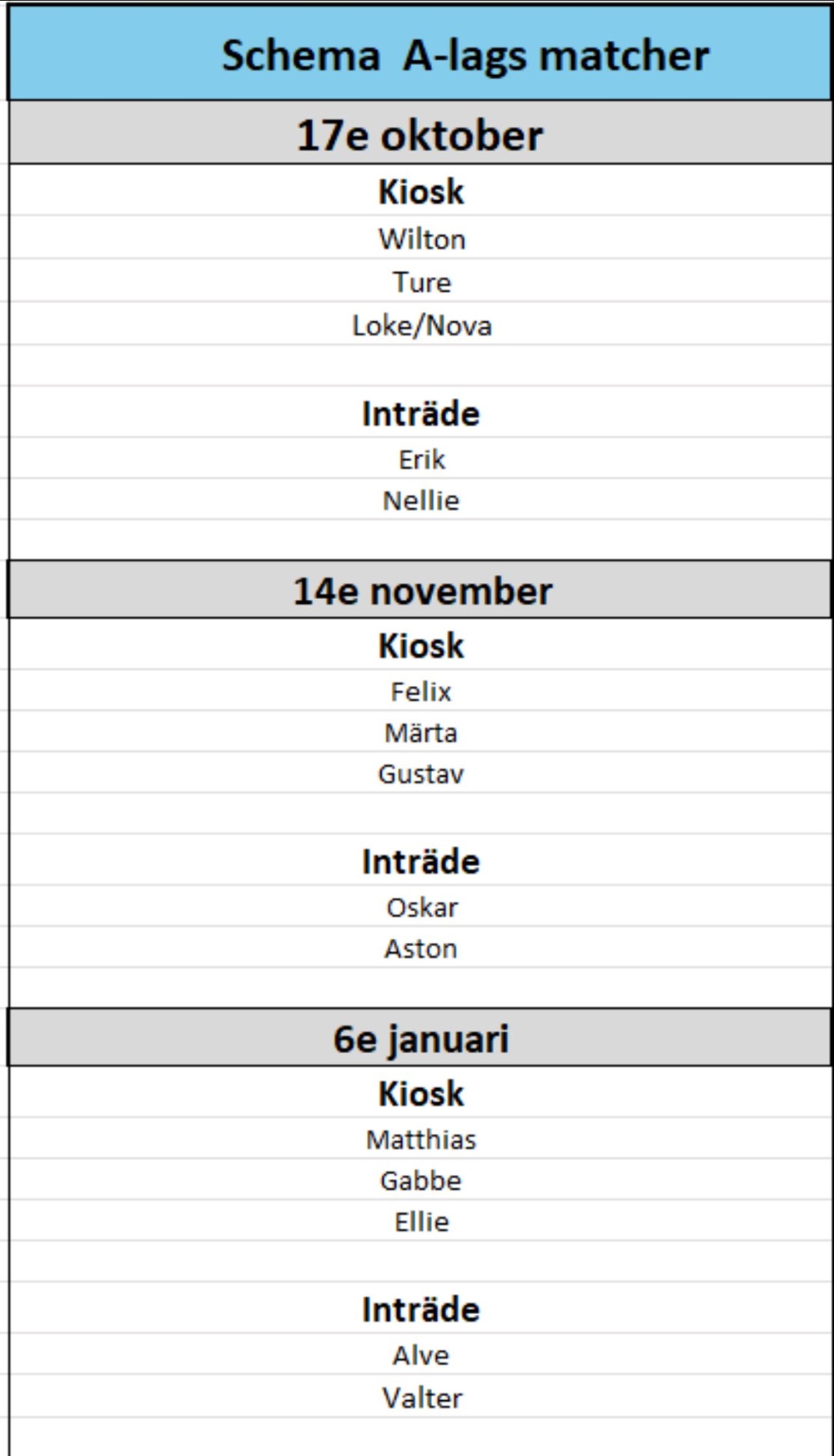Select the Gabbe cell
Viewport: 834px width, 1456px height.
421,1181
